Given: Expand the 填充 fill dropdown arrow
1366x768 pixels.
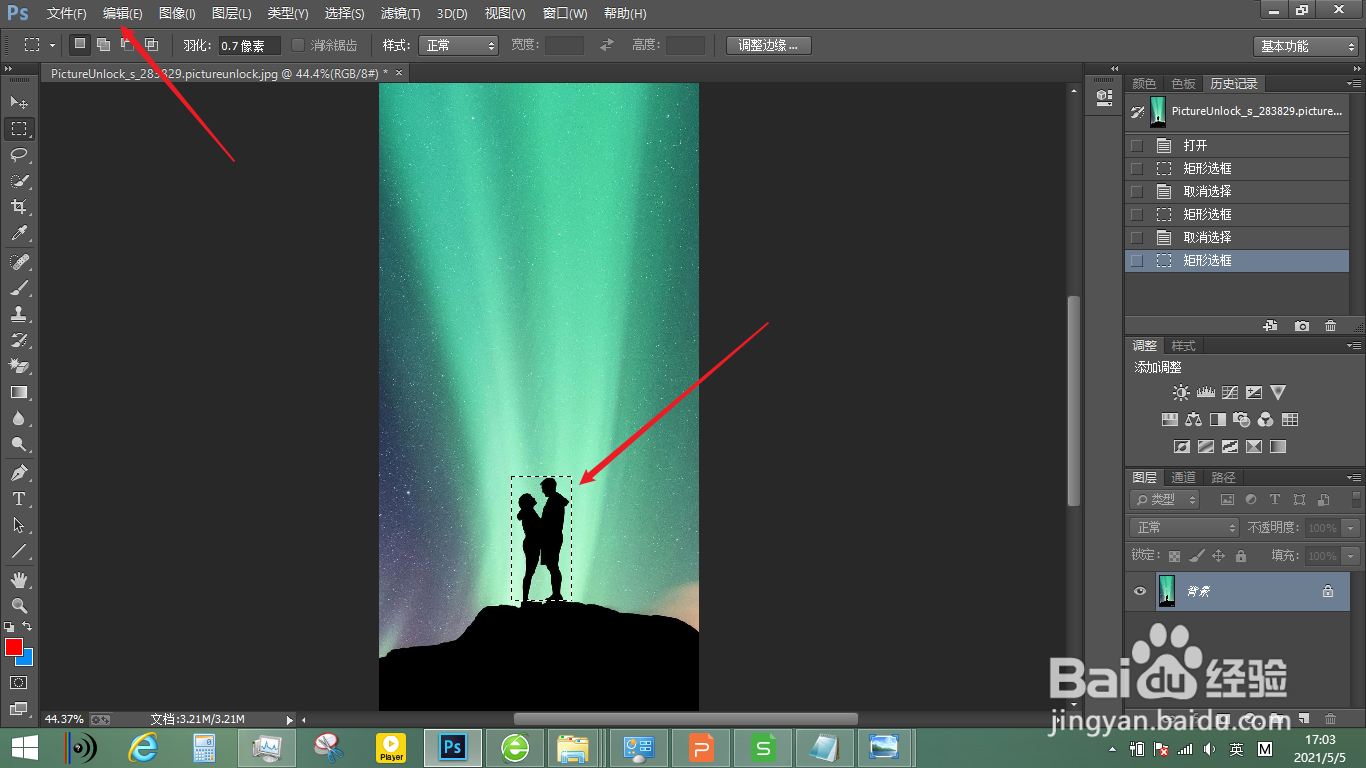Looking at the screenshot, I should coord(1351,556).
